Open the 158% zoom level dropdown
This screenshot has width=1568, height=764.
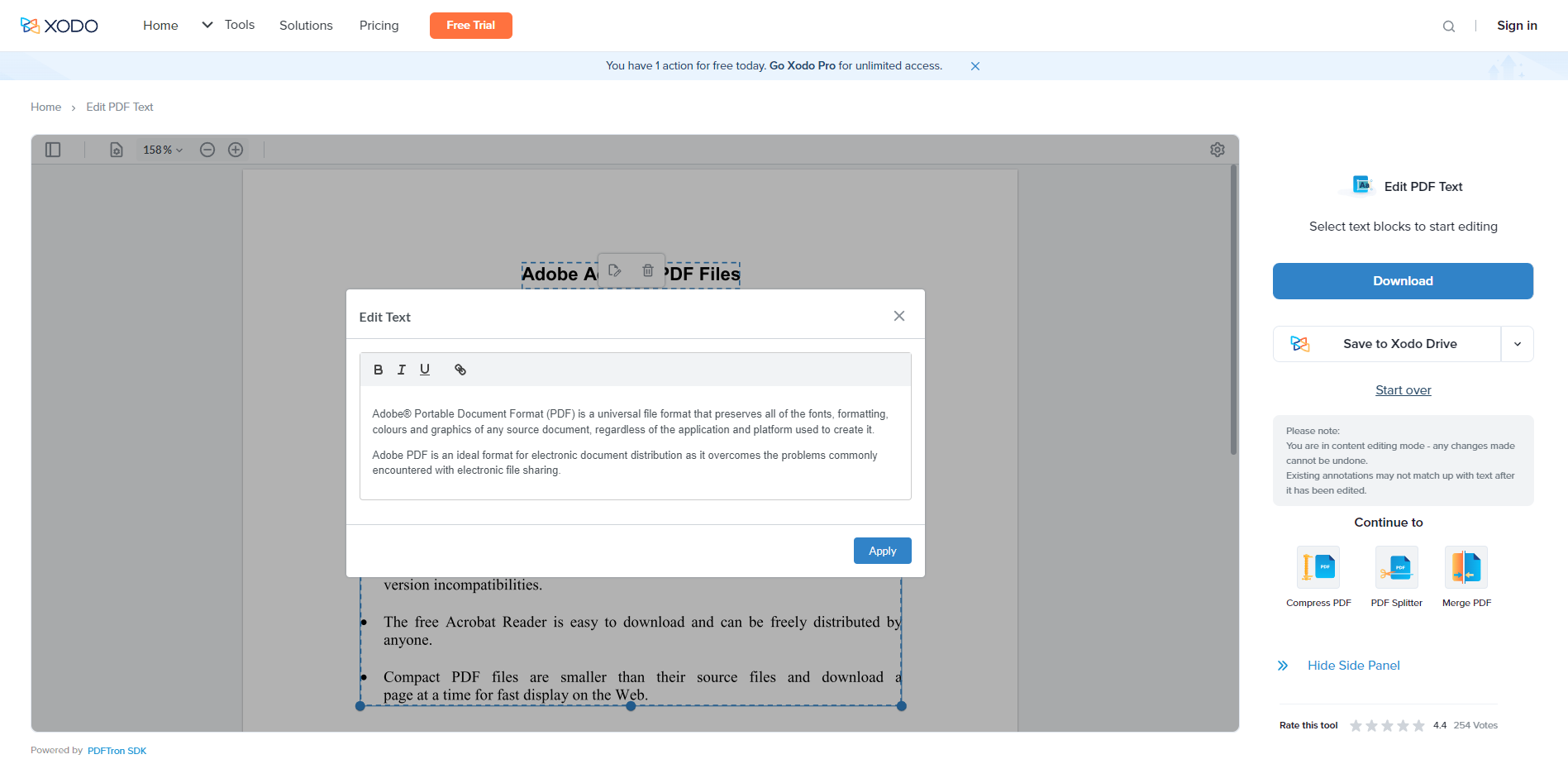coord(163,150)
